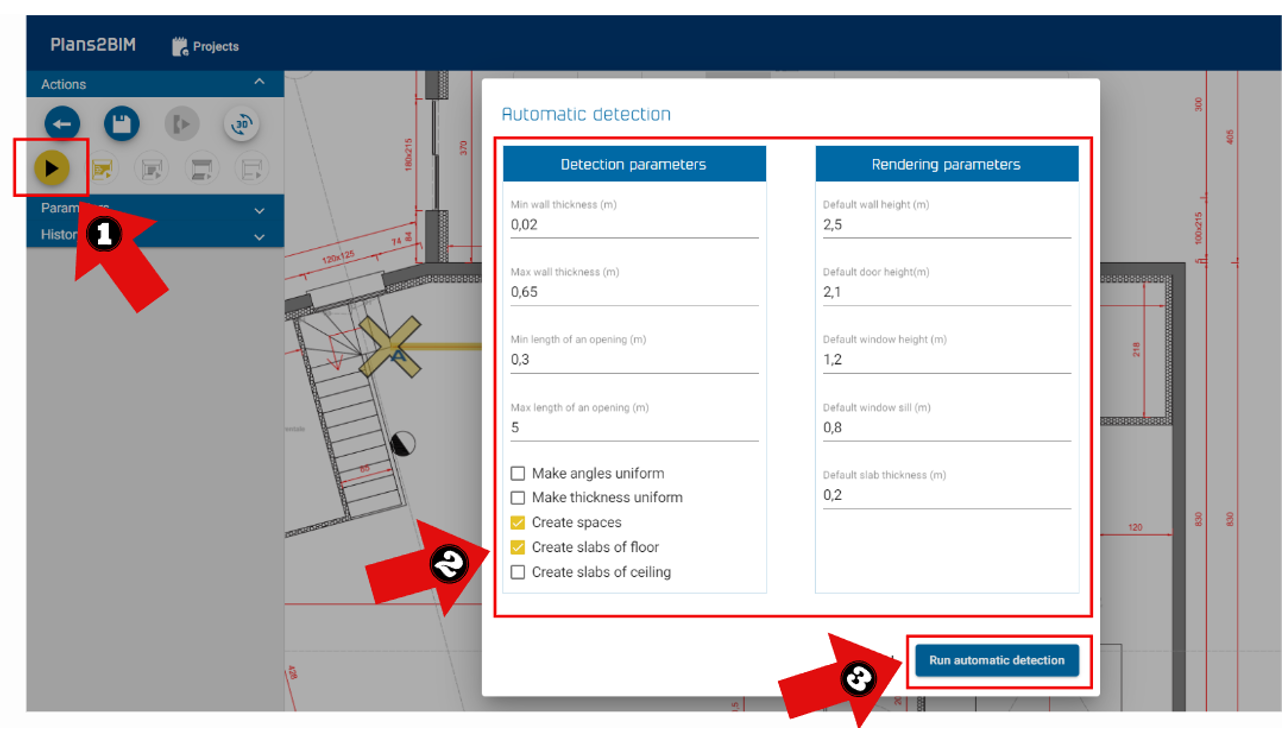Uncheck the Create spaces checkbox
This screenshot has width=1286, height=735.
(x=518, y=522)
